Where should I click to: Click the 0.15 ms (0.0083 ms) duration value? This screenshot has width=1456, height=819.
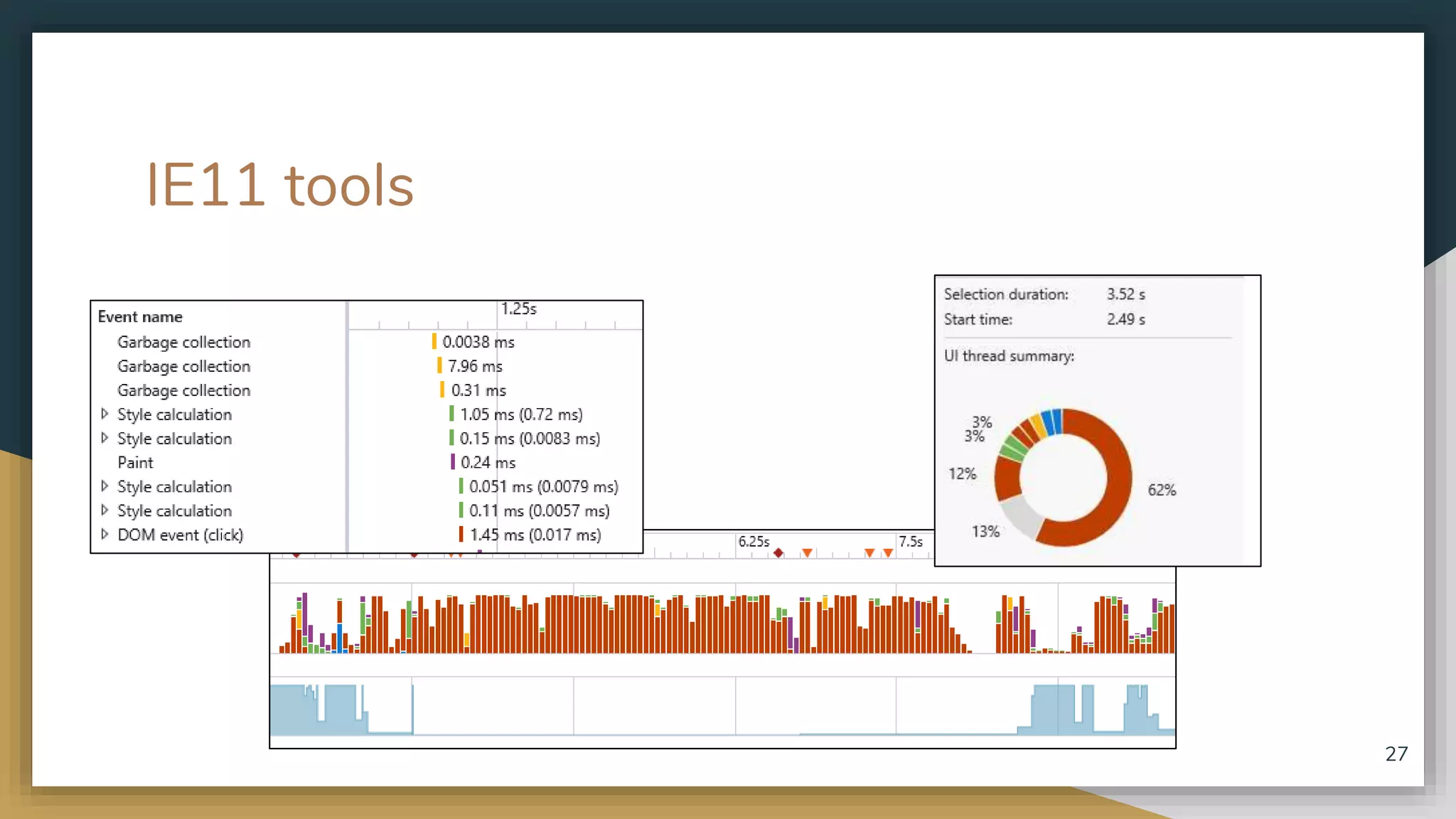530,439
